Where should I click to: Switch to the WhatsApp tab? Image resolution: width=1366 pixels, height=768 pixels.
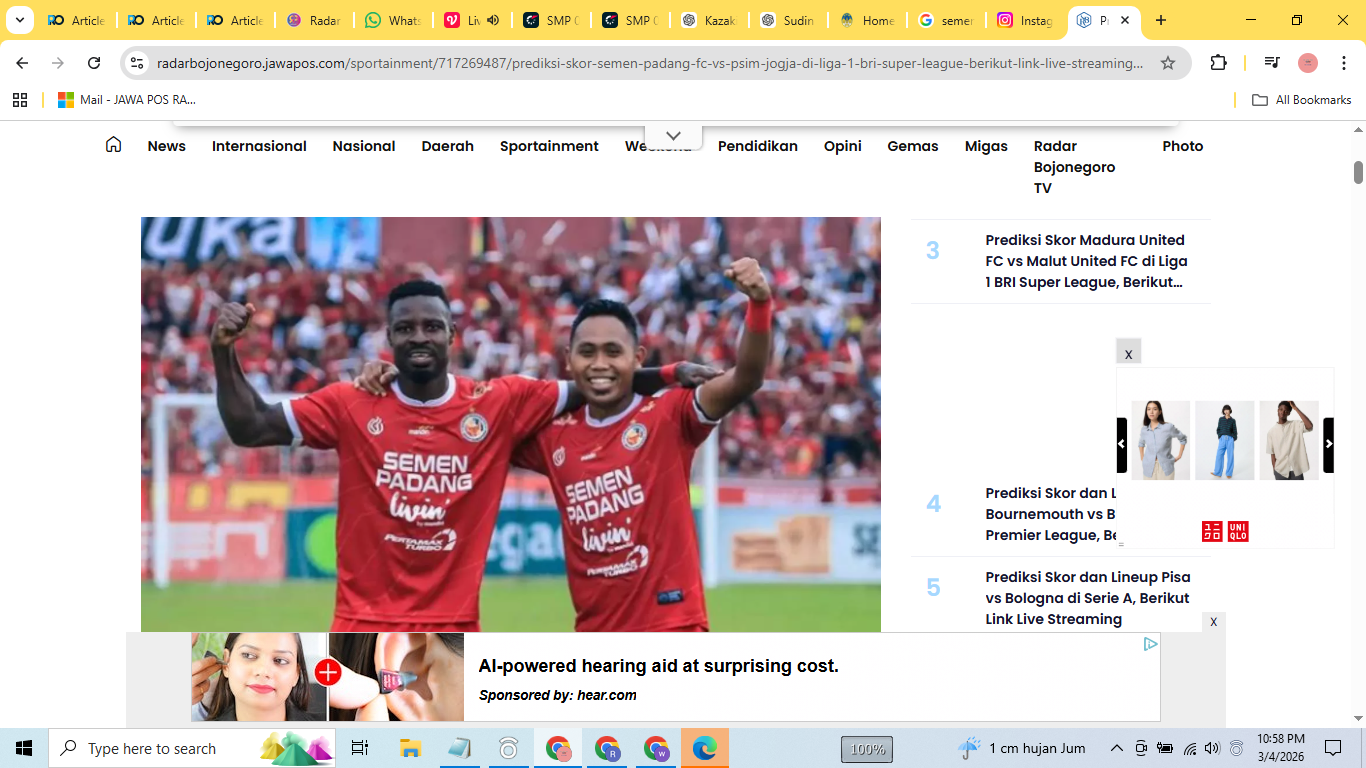[393, 20]
